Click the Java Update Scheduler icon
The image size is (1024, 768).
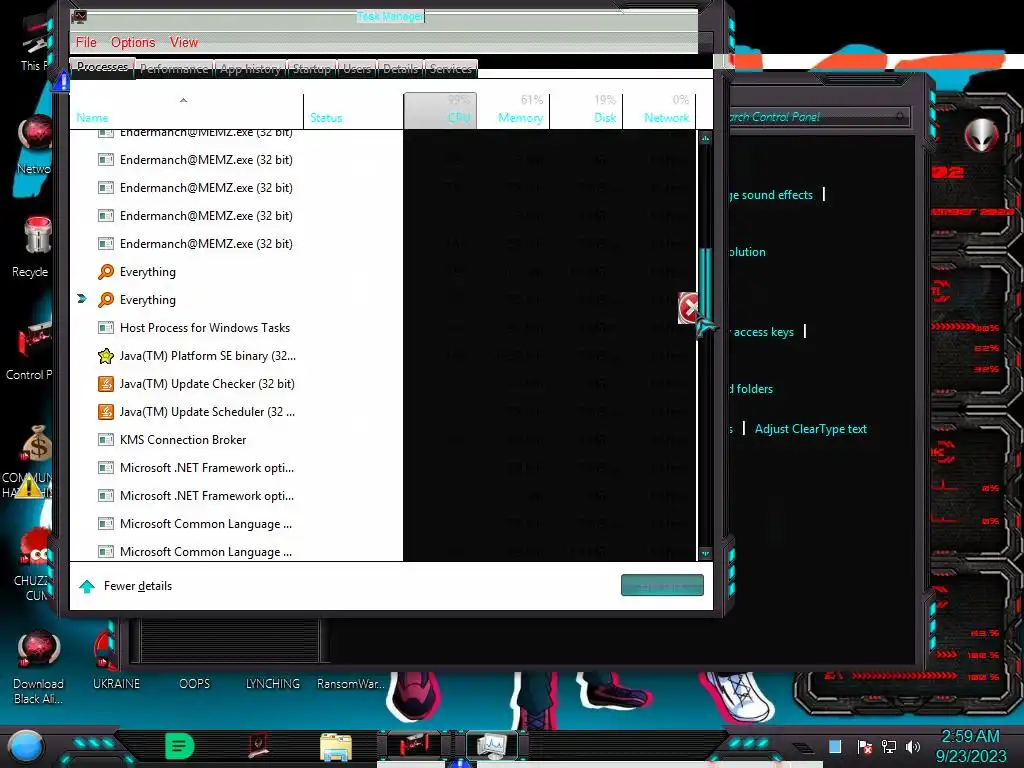(105, 412)
